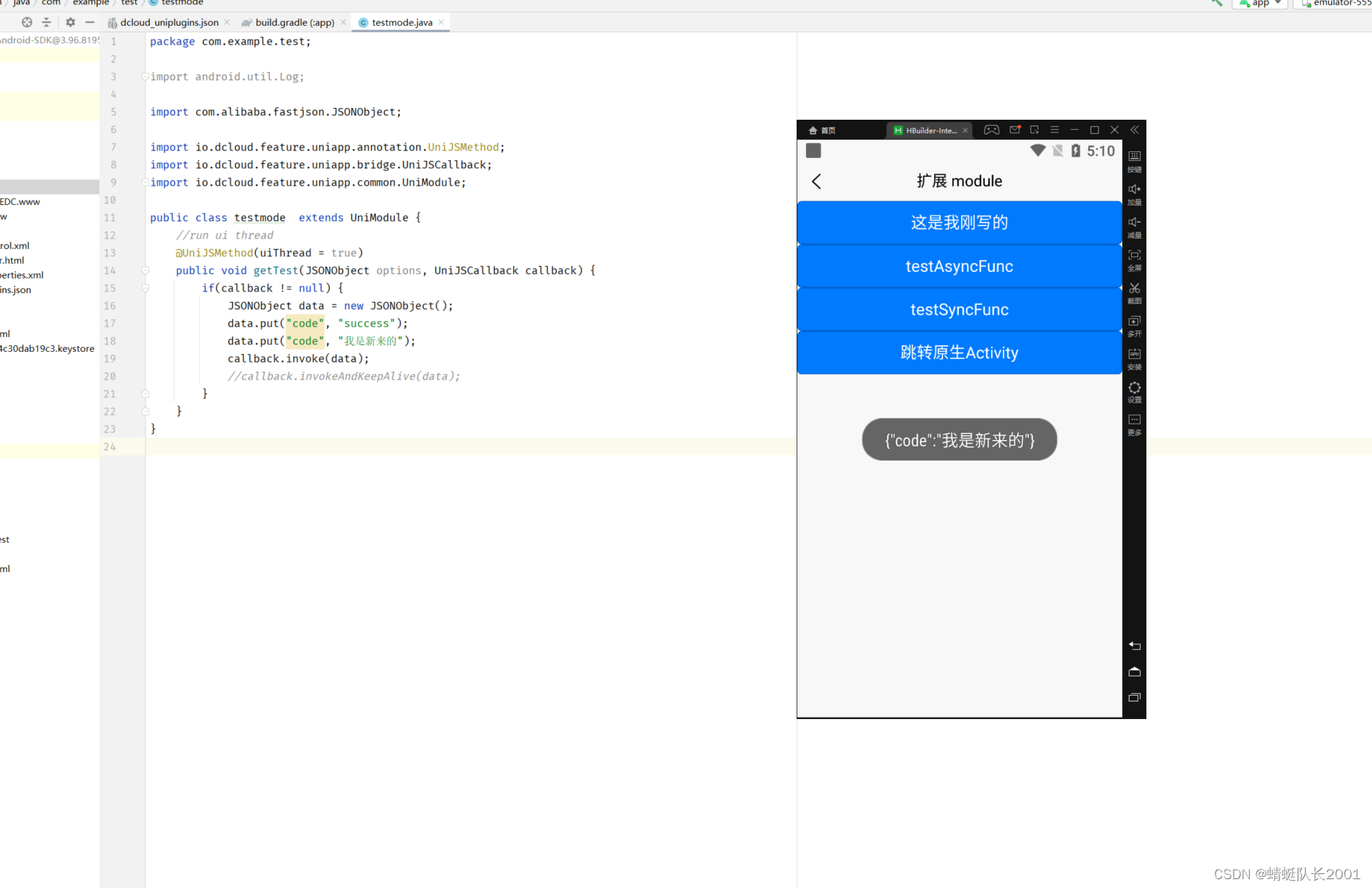Open the app run configuration dropdown

[1260, 4]
